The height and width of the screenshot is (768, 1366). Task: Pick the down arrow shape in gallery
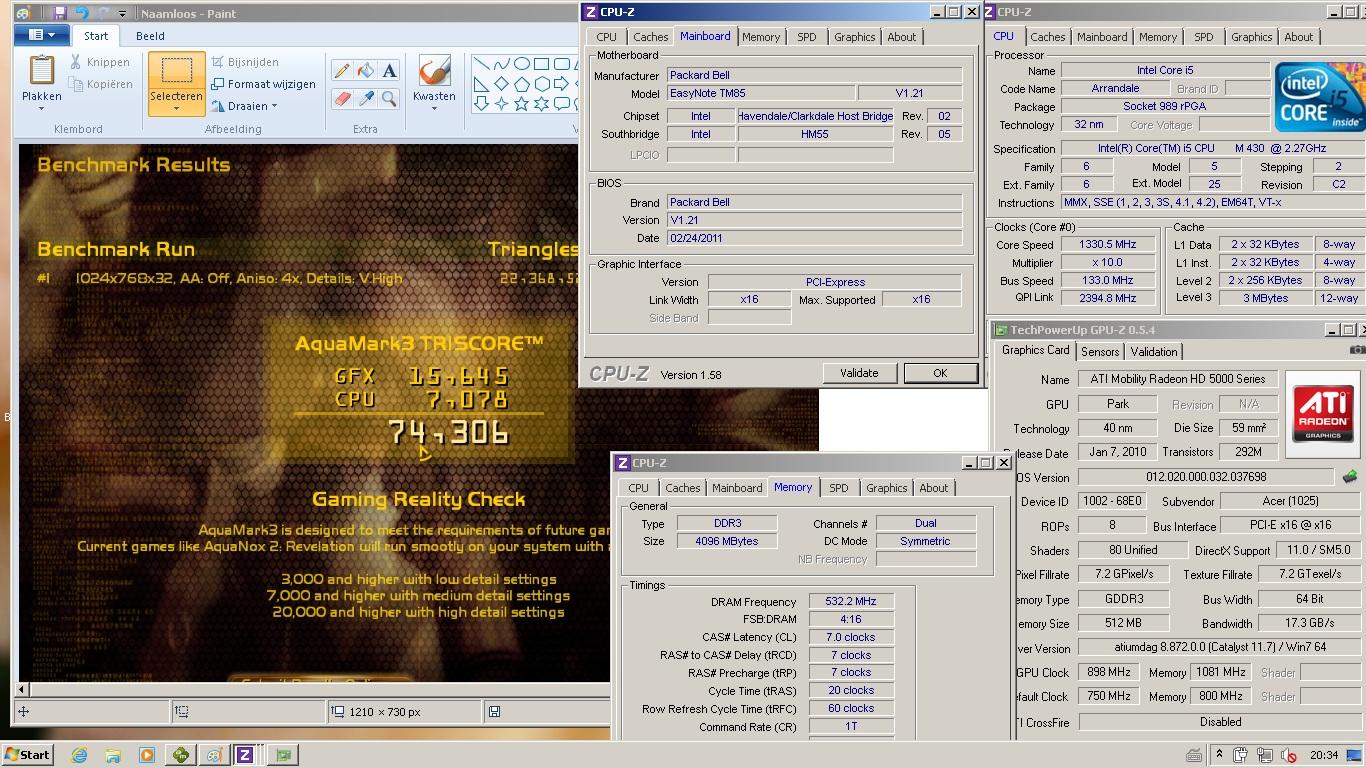(482, 104)
